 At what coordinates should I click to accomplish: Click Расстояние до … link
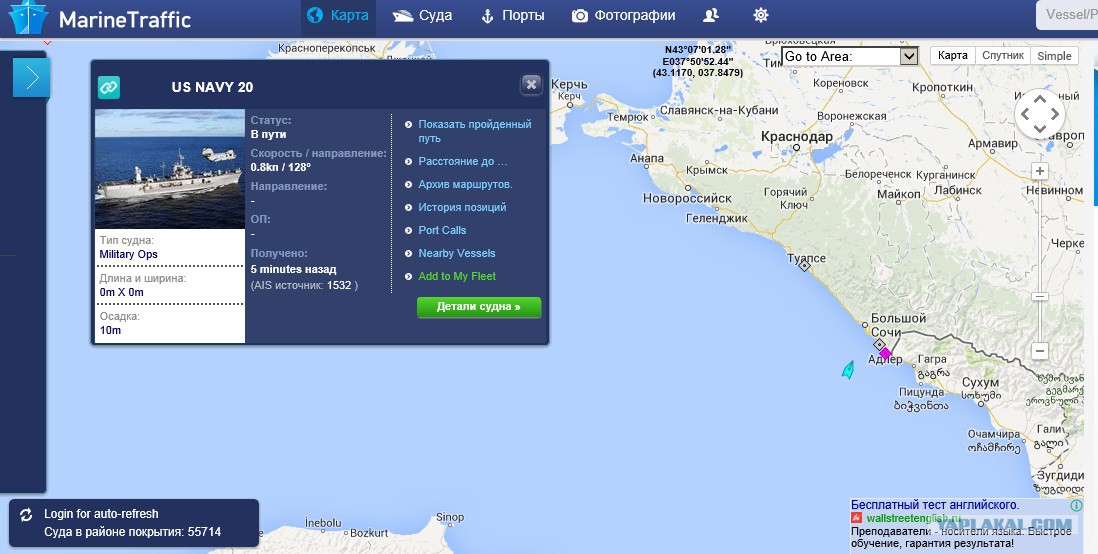click(462, 161)
